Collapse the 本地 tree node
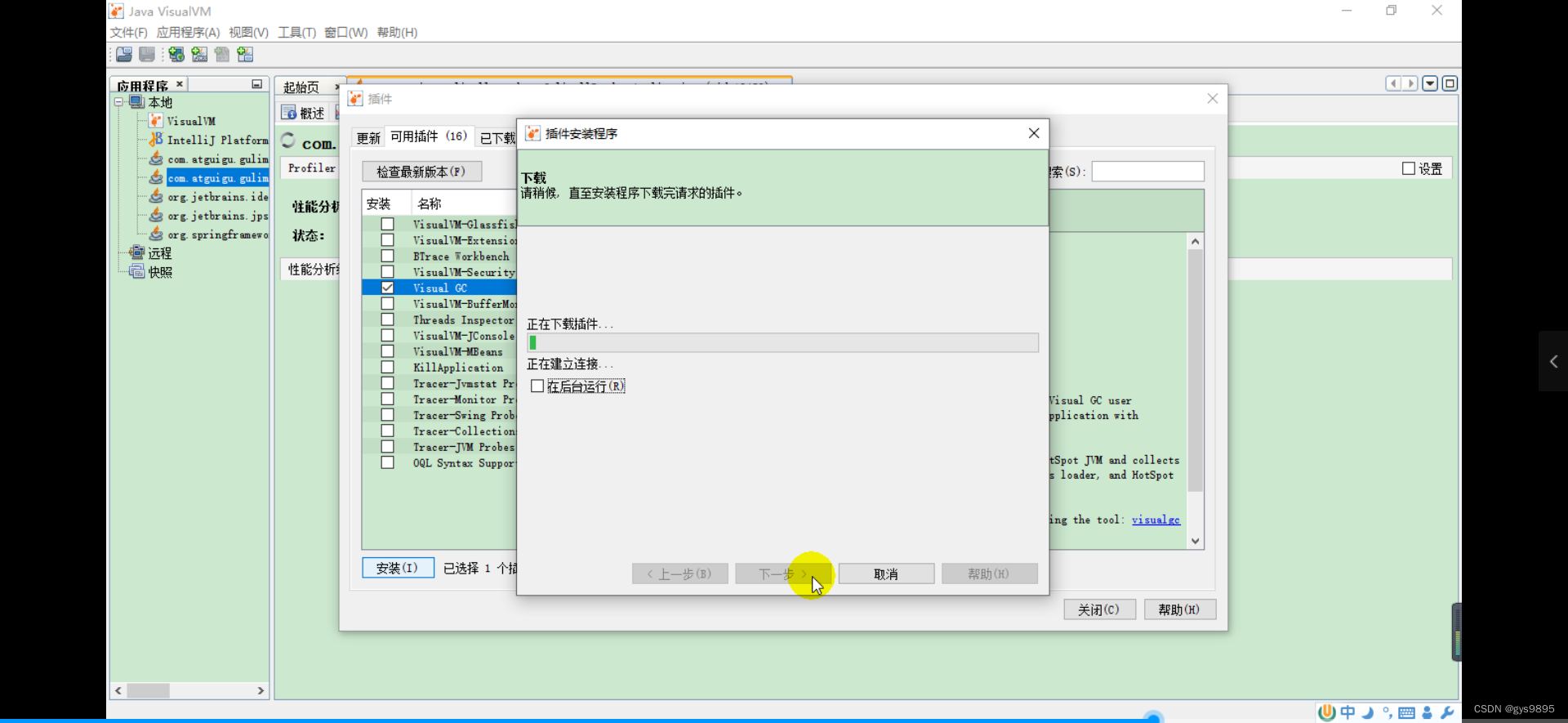The width and height of the screenshot is (1568, 723). point(118,102)
